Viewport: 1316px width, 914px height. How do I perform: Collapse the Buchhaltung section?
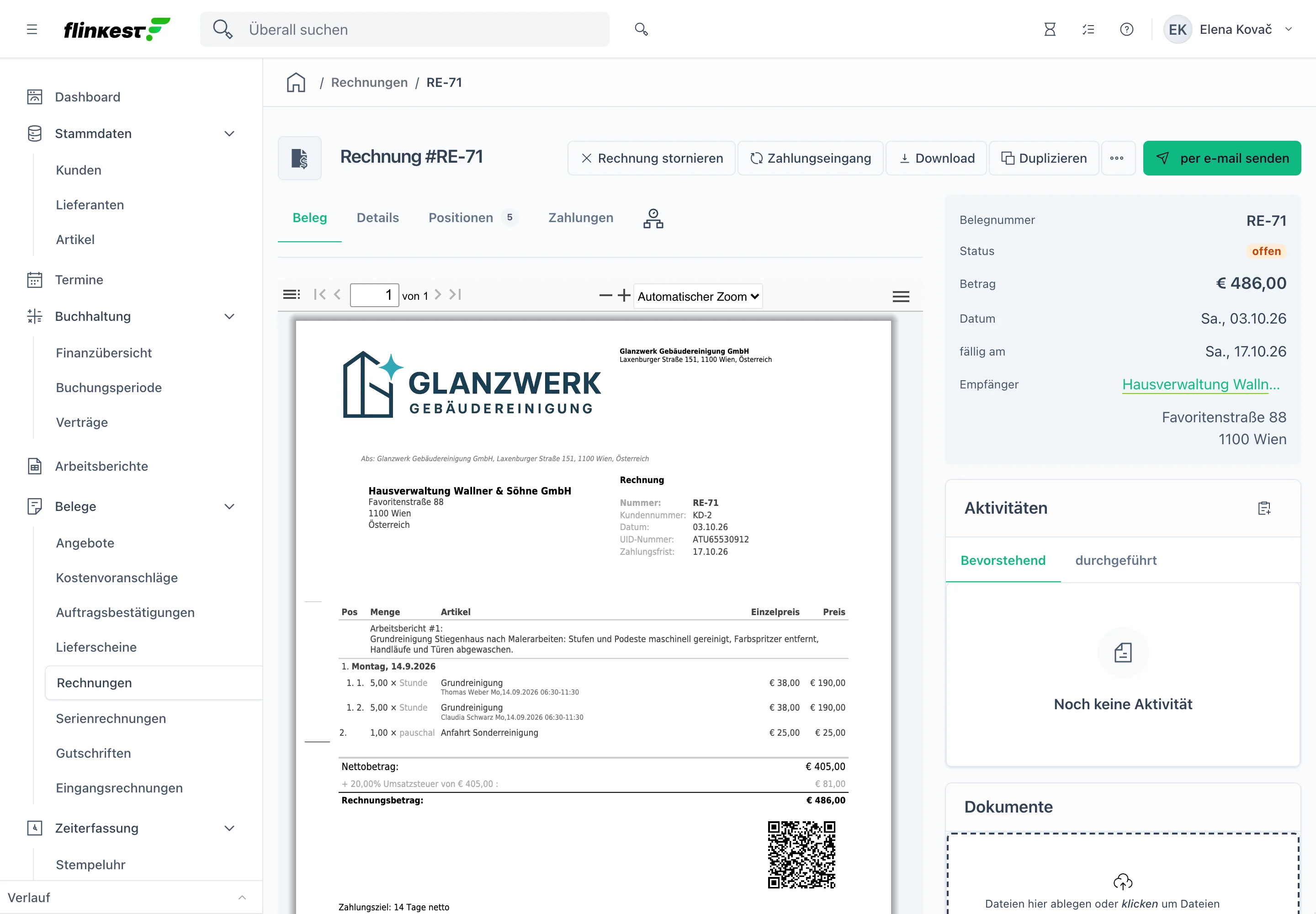tap(230, 317)
